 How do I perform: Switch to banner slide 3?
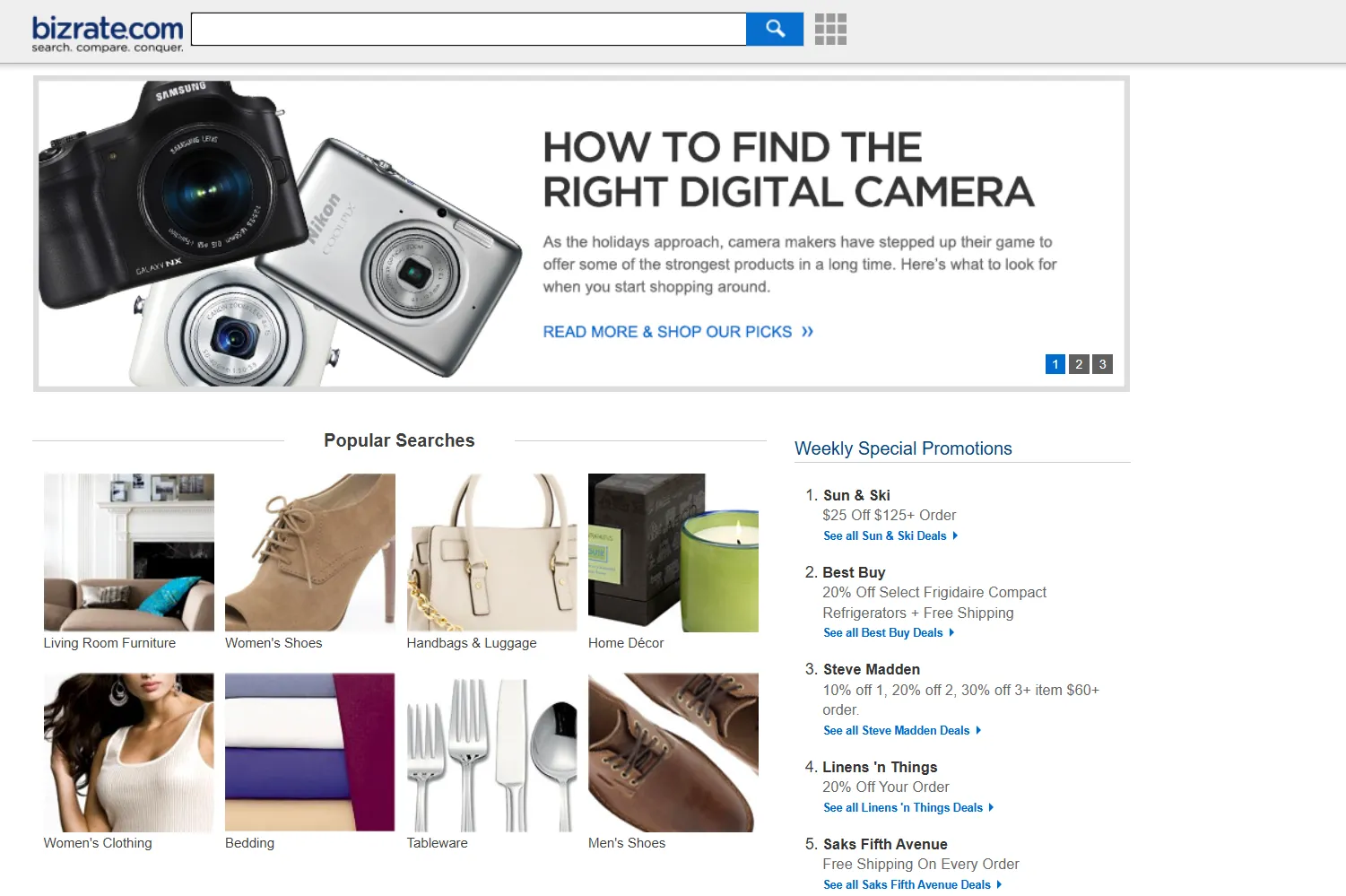coord(1102,364)
